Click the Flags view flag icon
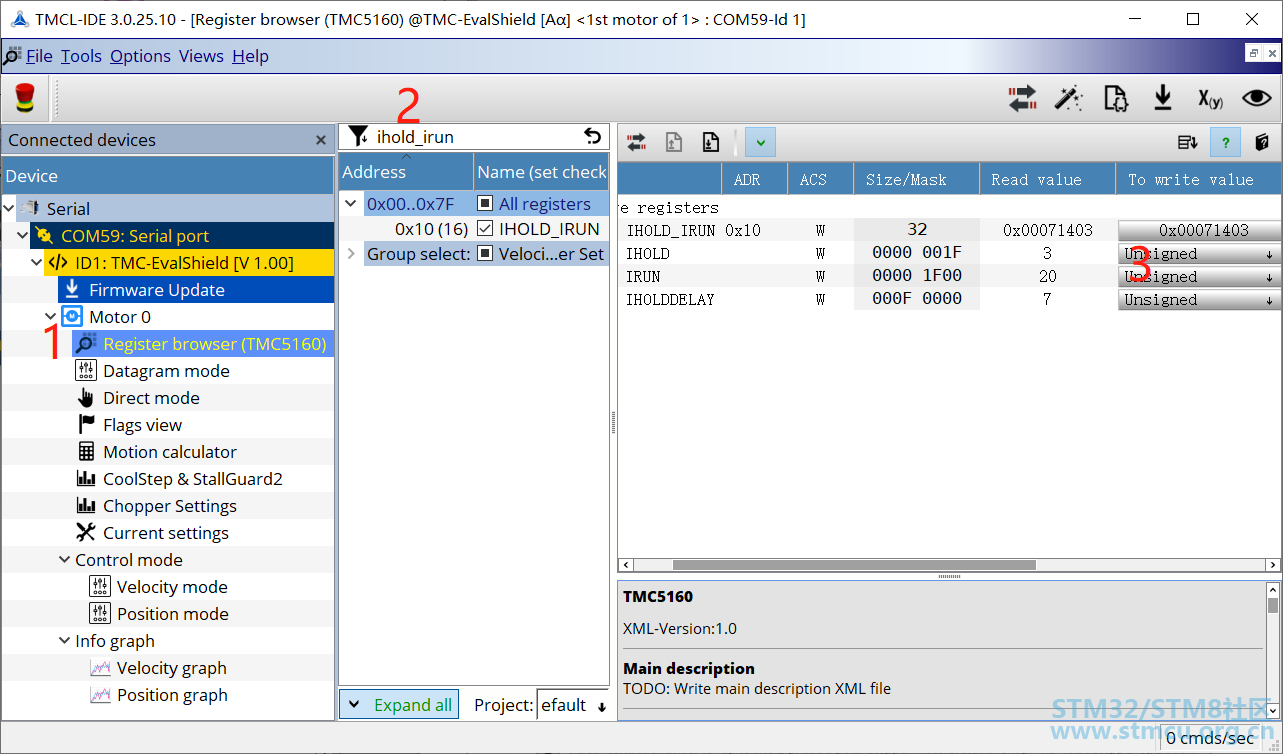1283x754 pixels. pos(86,425)
